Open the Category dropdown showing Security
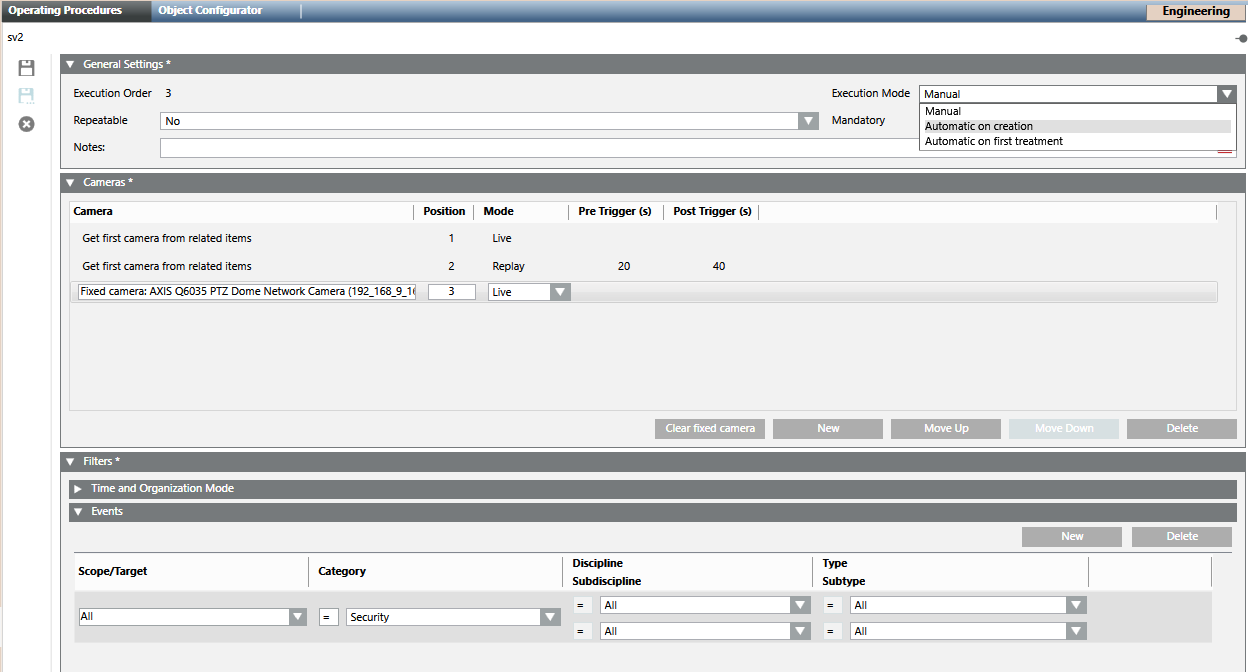Viewport: 1248px width, 672px height. coord(550,617)
